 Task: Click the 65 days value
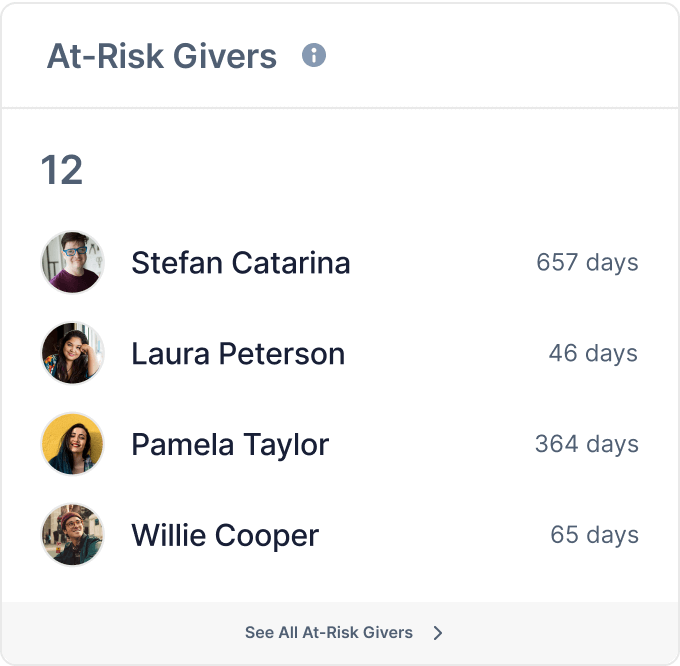594,535
